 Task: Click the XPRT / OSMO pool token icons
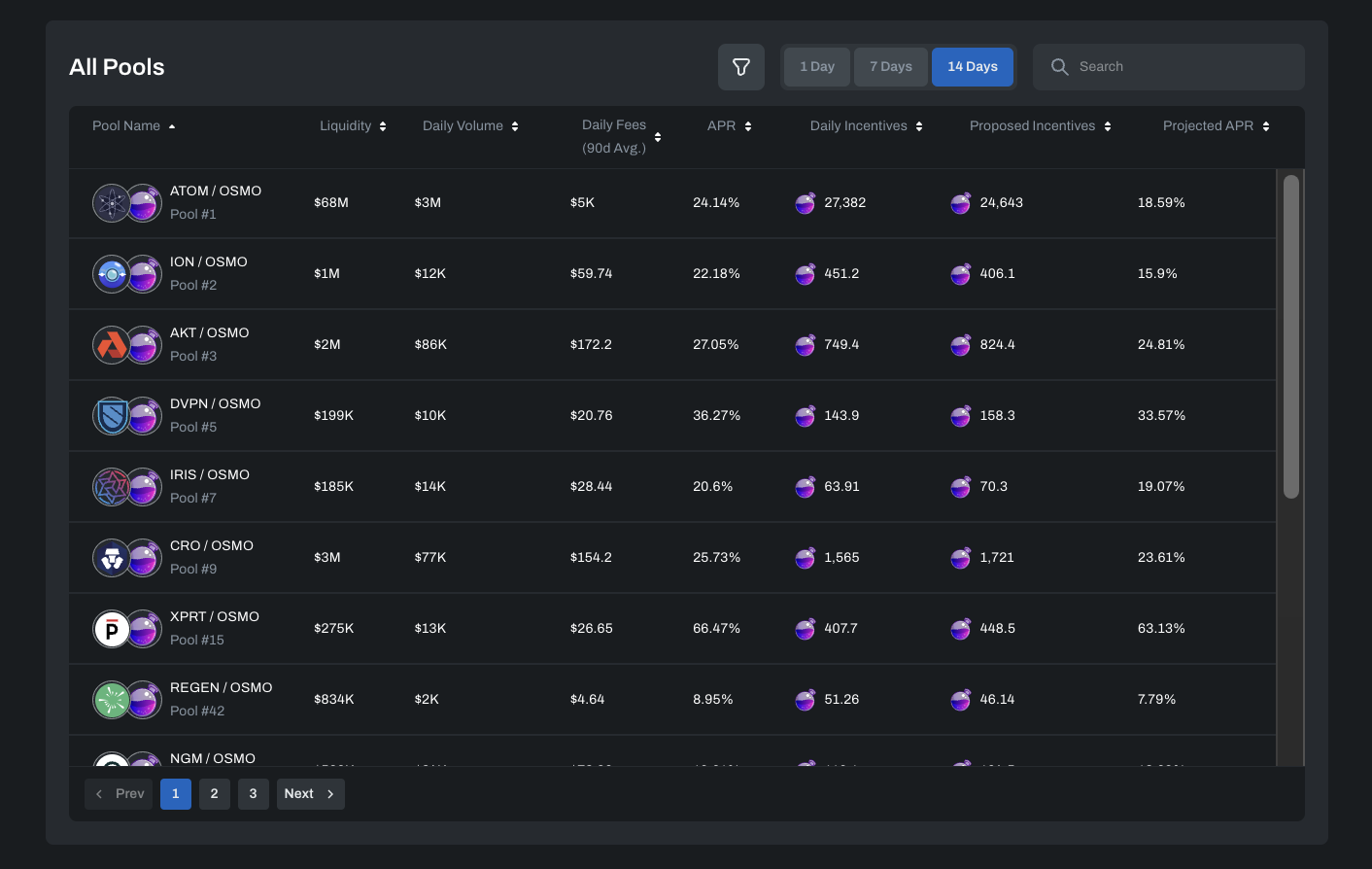127,629
